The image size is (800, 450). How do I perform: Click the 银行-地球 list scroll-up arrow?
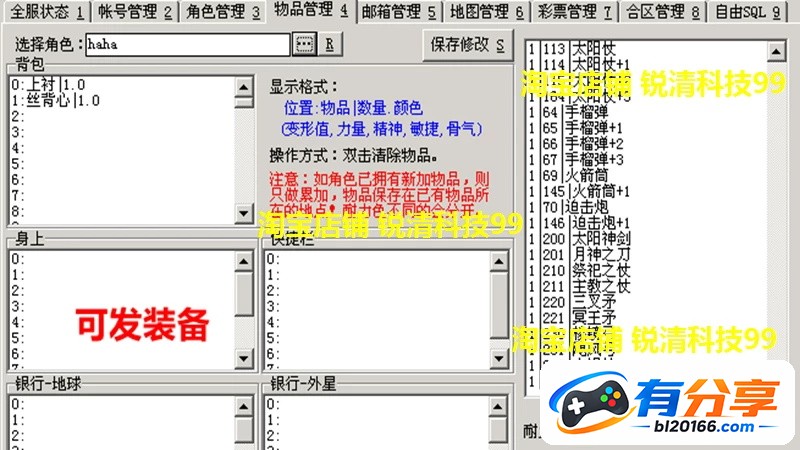point(244,407)
